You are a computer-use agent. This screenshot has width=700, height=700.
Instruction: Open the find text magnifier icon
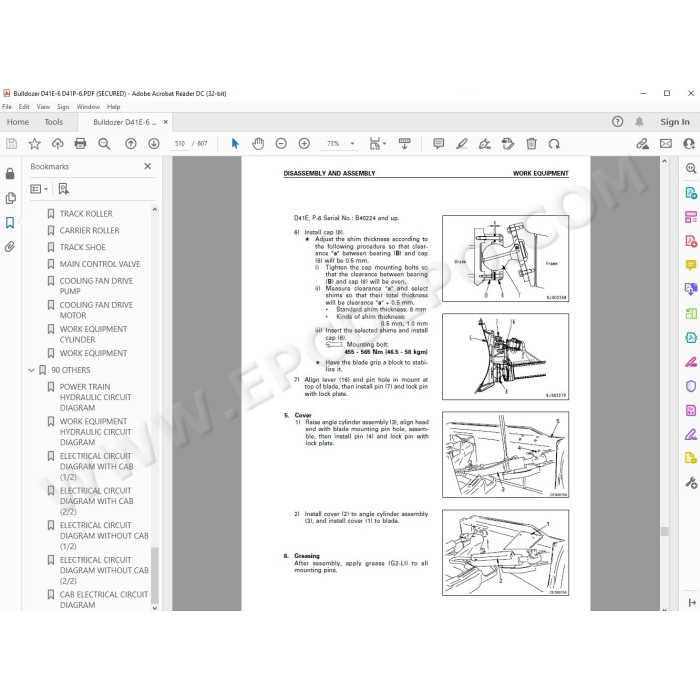pos(104,144)
